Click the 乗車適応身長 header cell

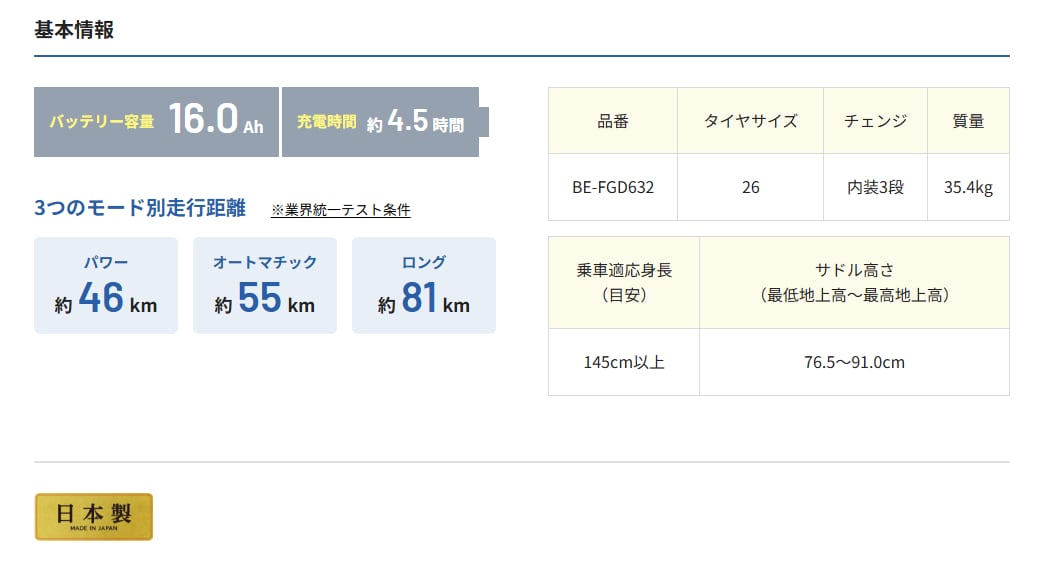coord(624,282)
